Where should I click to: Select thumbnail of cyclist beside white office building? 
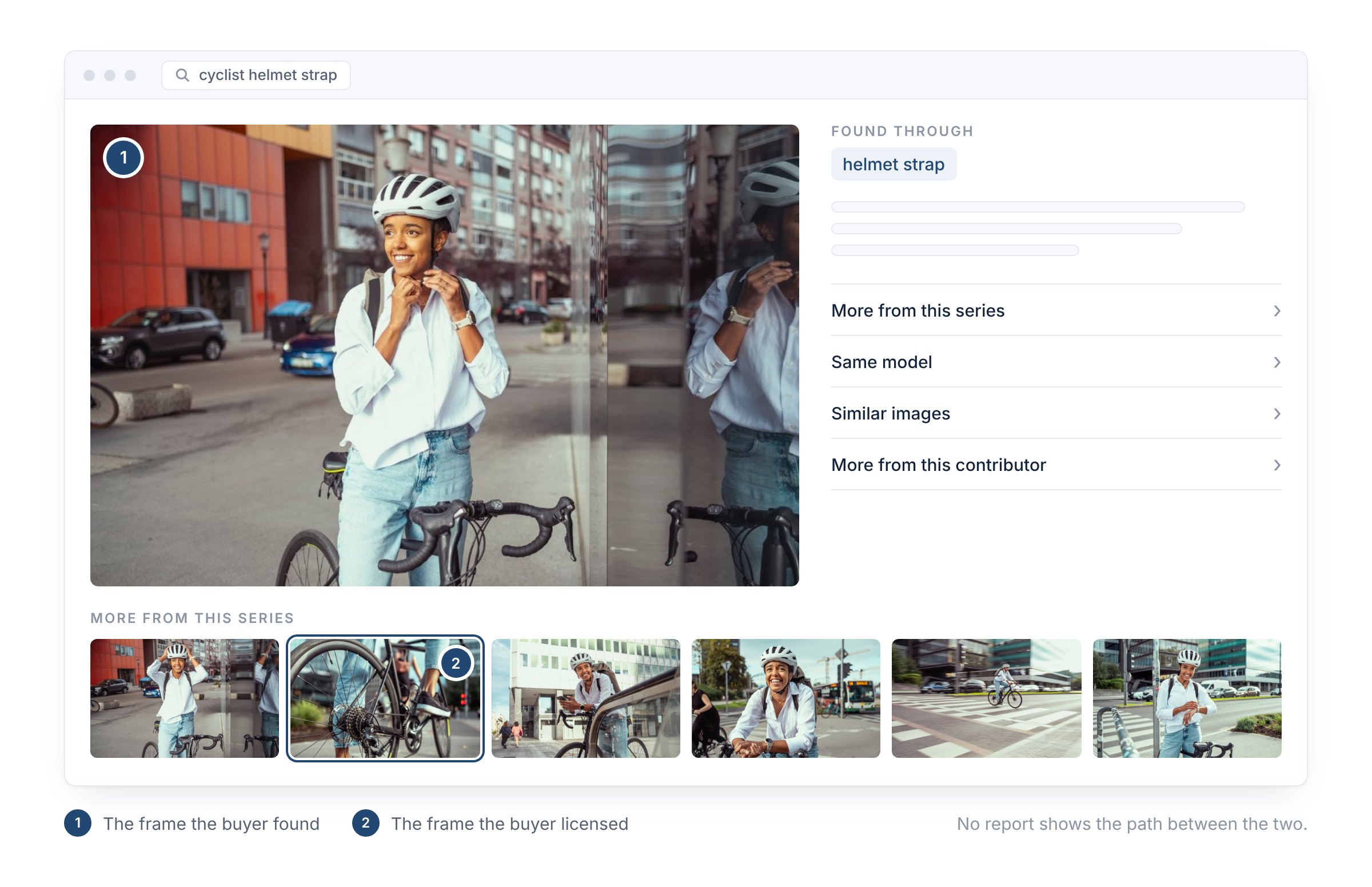pyautogui.click(x=585, y=698)
